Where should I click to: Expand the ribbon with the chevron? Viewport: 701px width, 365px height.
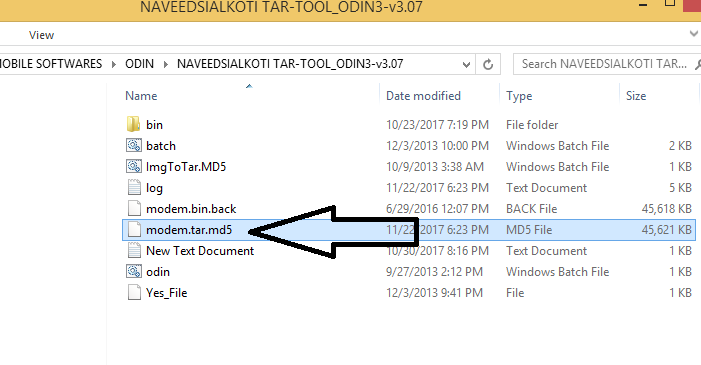click(693, 34)
